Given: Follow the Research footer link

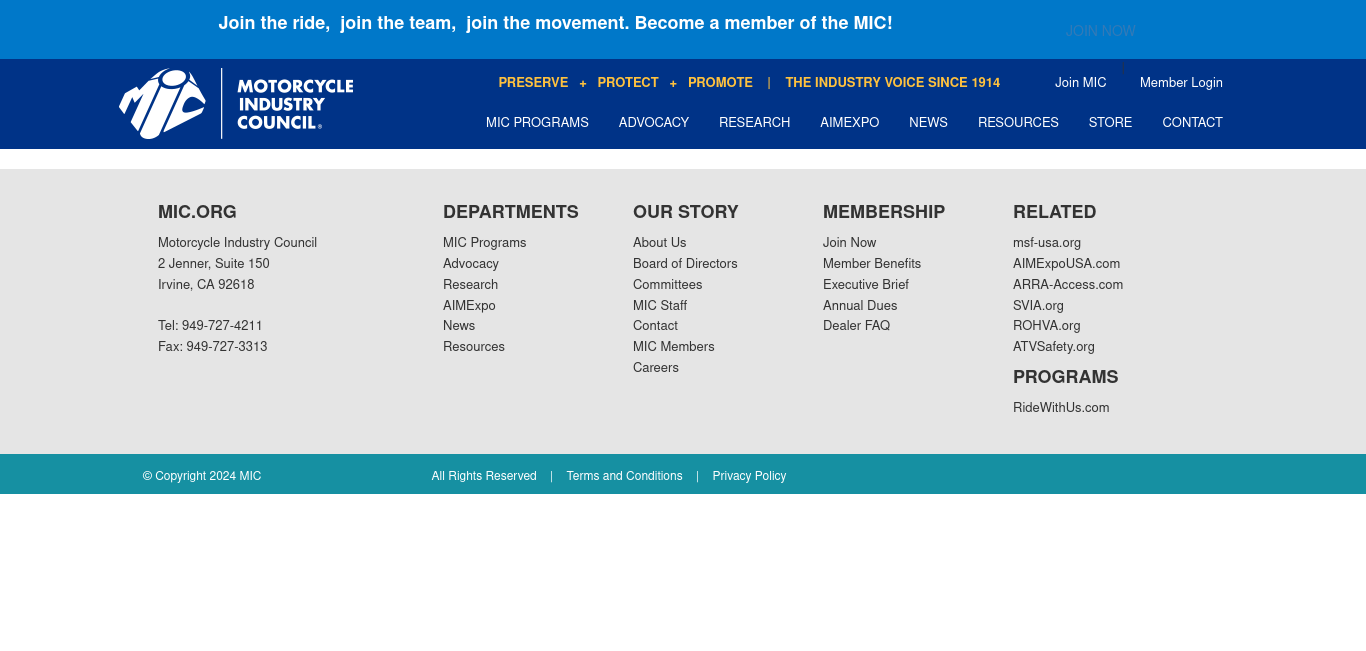Looking at the screenshot, I should [470, 285].
